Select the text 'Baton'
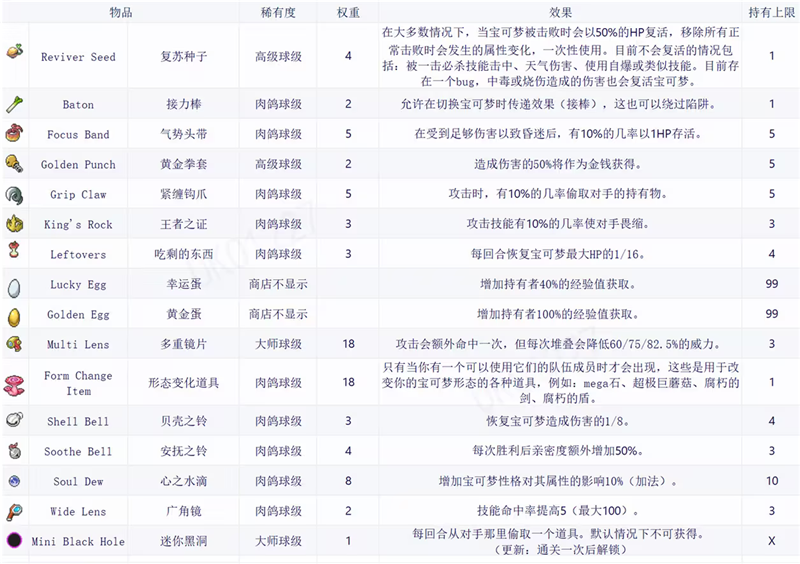 coord(78,105)
